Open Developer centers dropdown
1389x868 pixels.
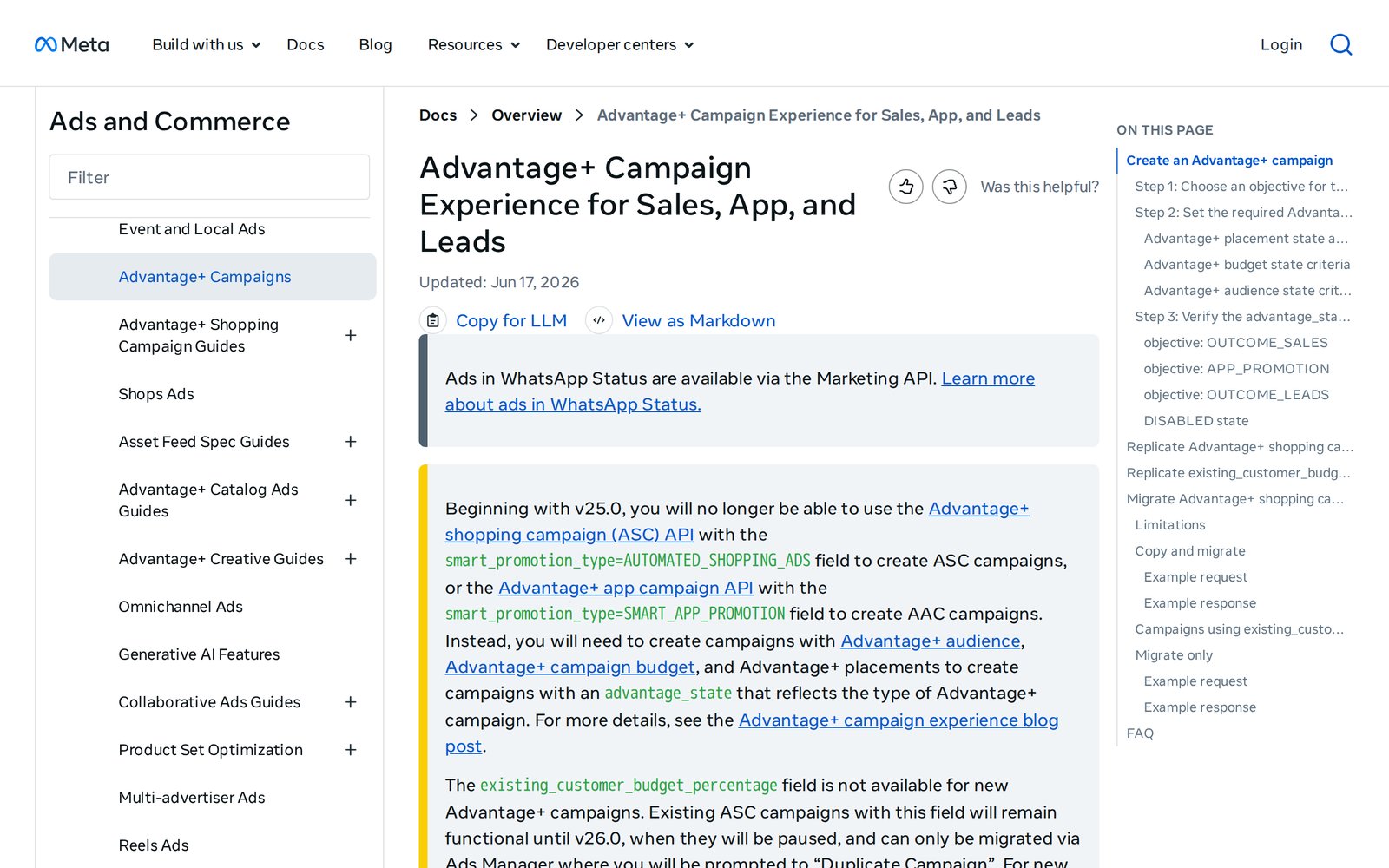[620, 44]
